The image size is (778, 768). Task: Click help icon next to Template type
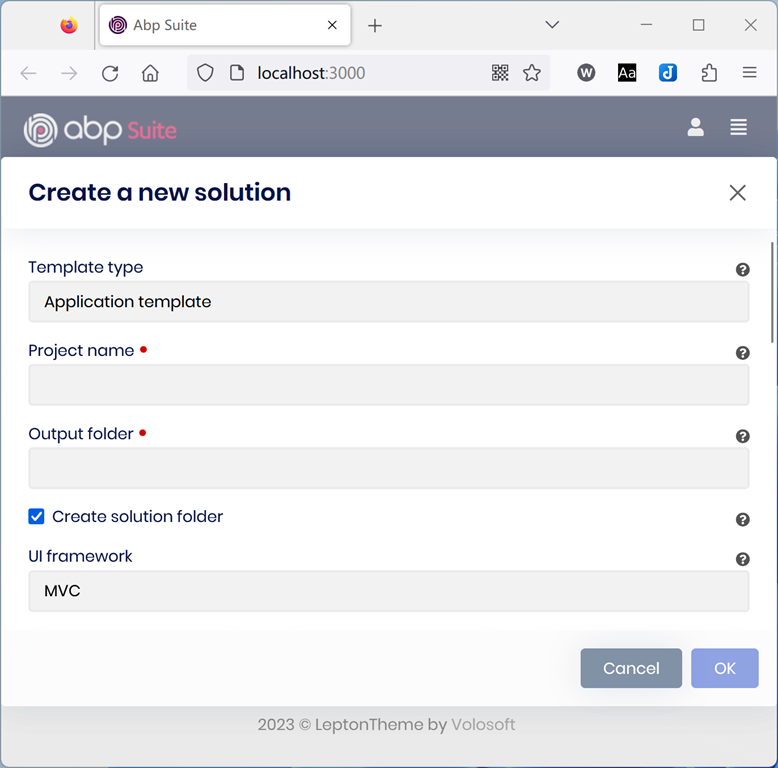(x=743, y=269)
